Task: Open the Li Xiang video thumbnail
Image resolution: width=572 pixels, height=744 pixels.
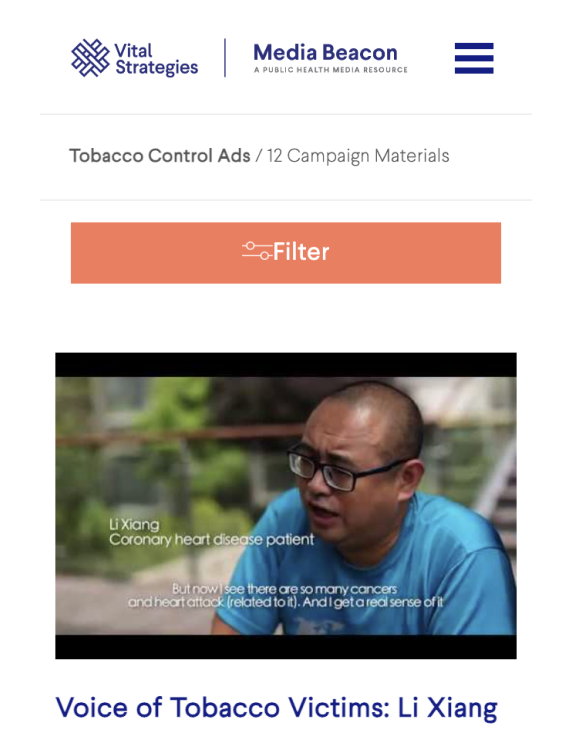Action: click(x=286, y=505)
